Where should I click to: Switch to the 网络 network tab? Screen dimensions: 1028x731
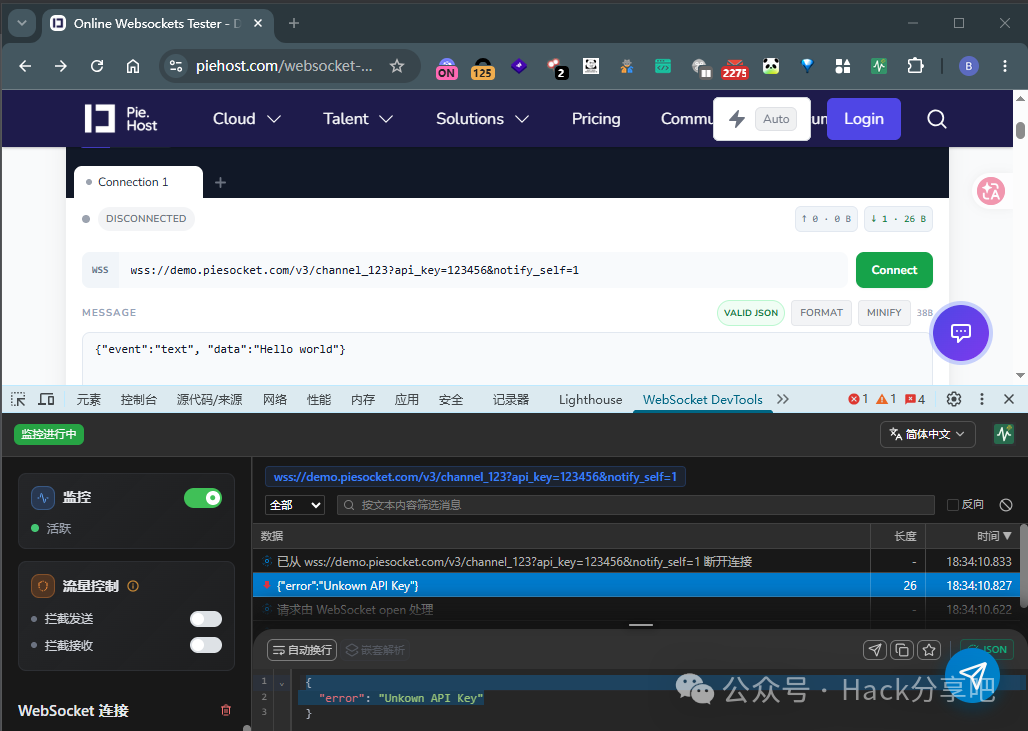pyautogui.click(x=275, y=399)
